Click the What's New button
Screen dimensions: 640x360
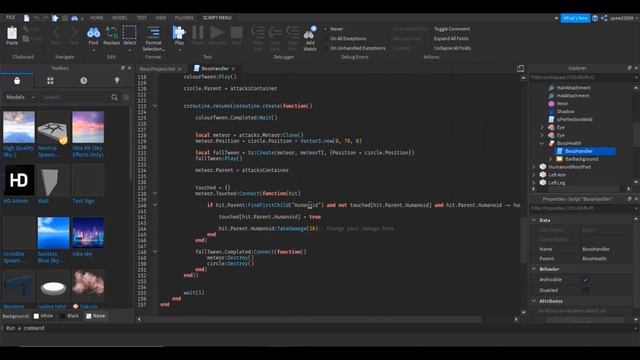click(x=575, y=18)
